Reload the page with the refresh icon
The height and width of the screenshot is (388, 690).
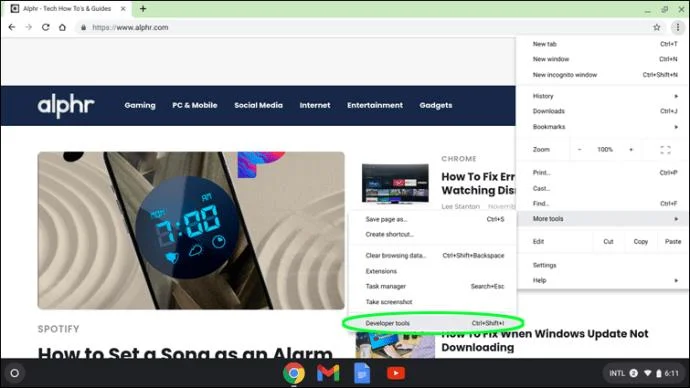pos(45,27)
